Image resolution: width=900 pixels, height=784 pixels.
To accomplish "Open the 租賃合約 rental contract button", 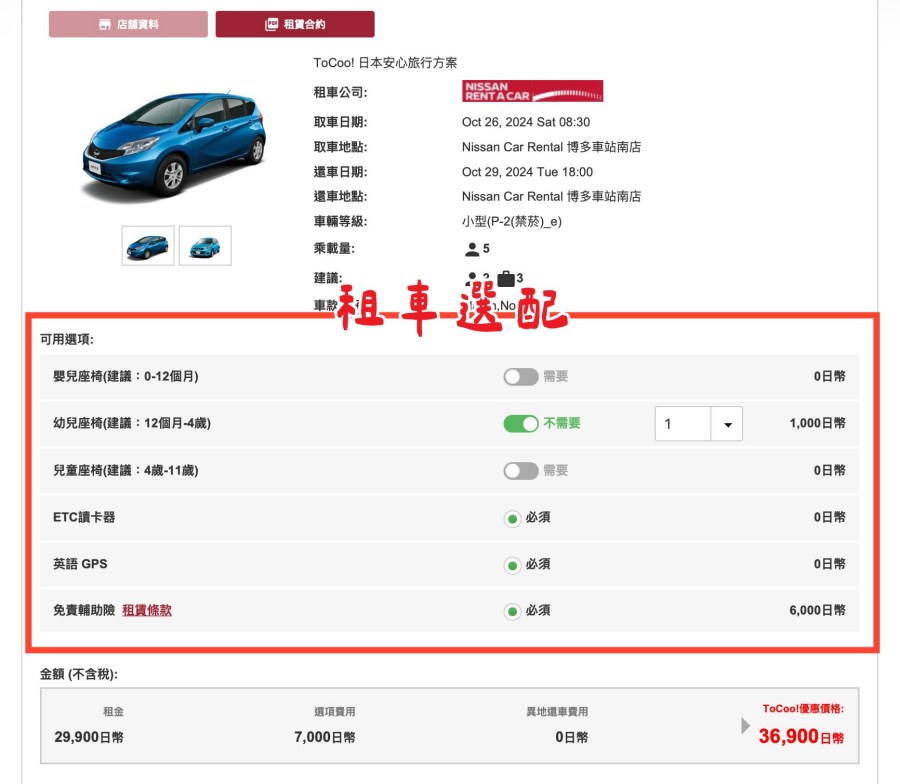I will [295, 24].
